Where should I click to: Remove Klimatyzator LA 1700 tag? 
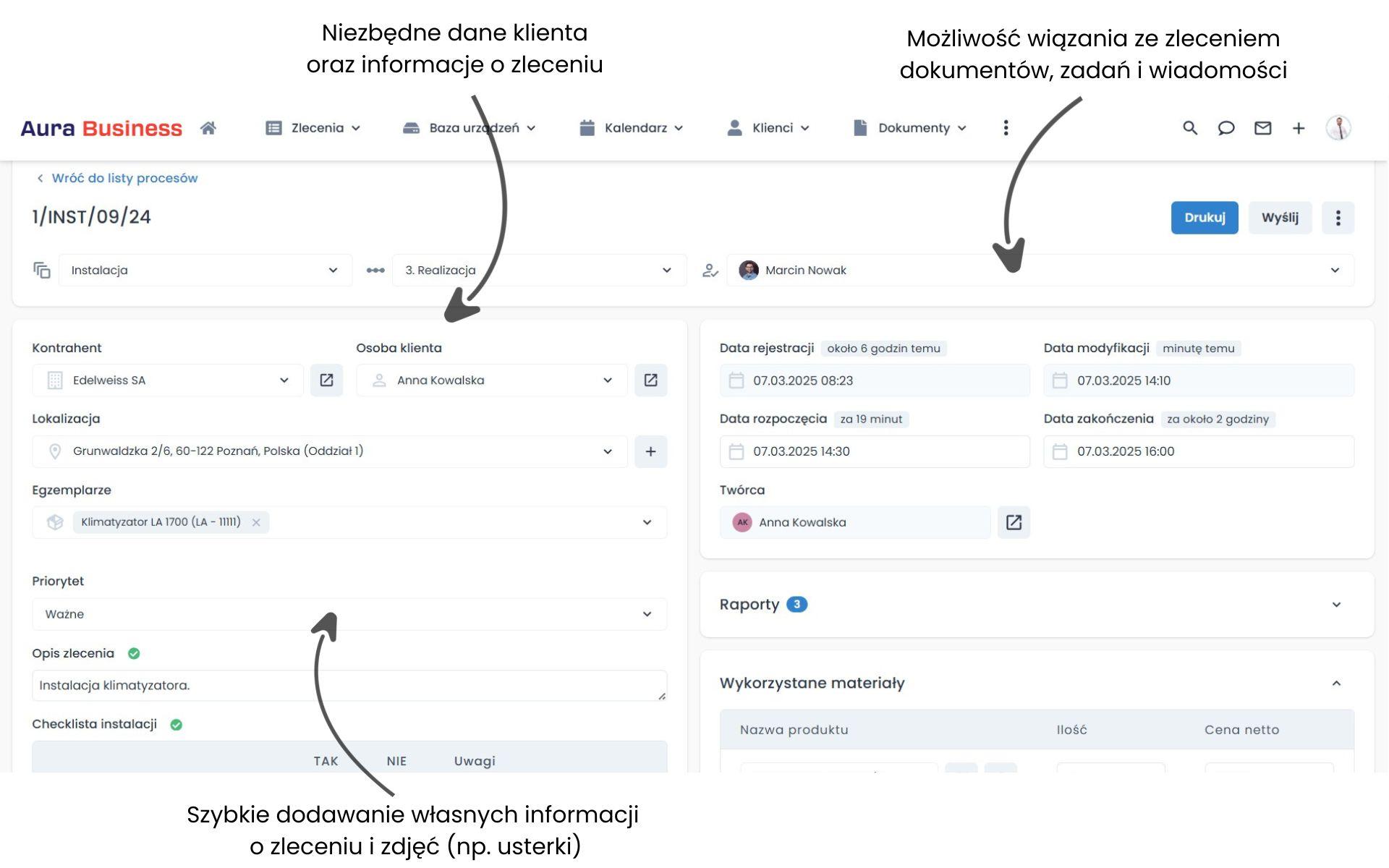point(256,522)
